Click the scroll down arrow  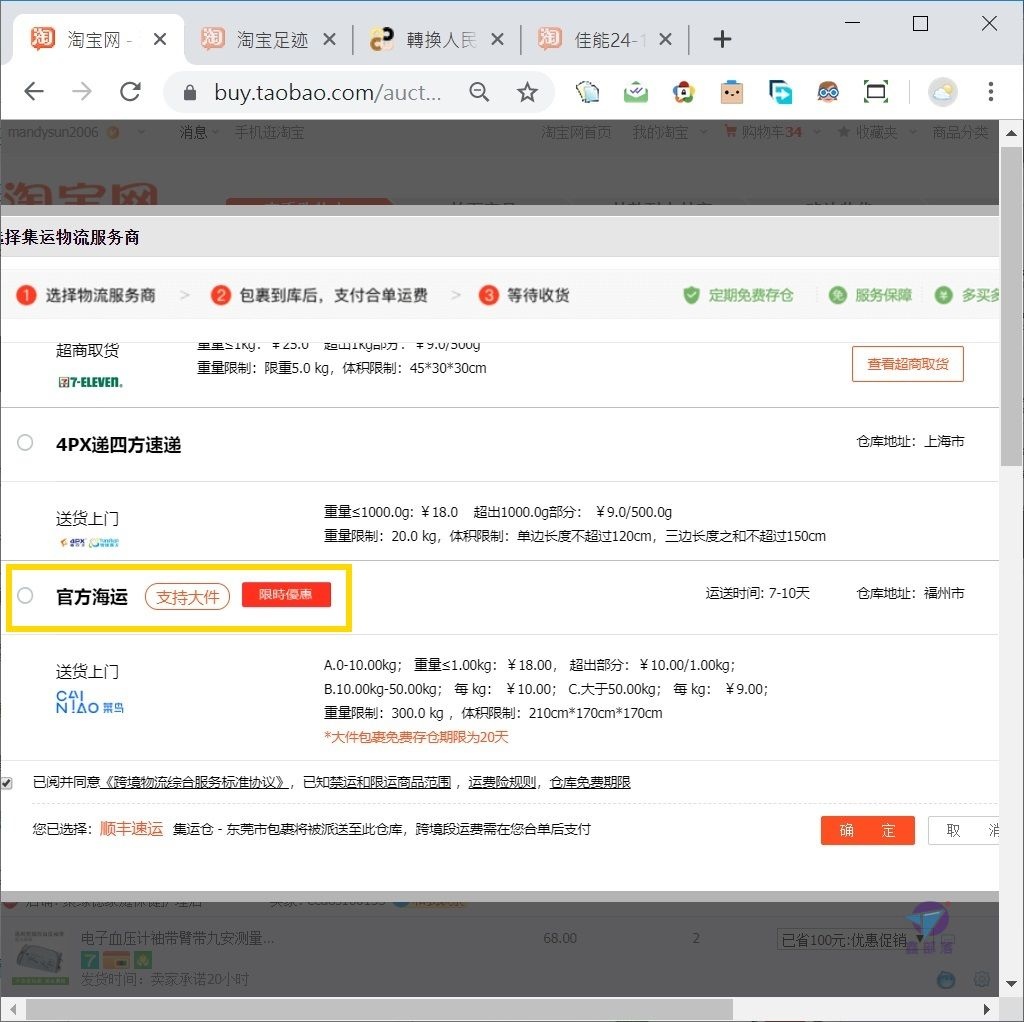(x=1011, y=983)
